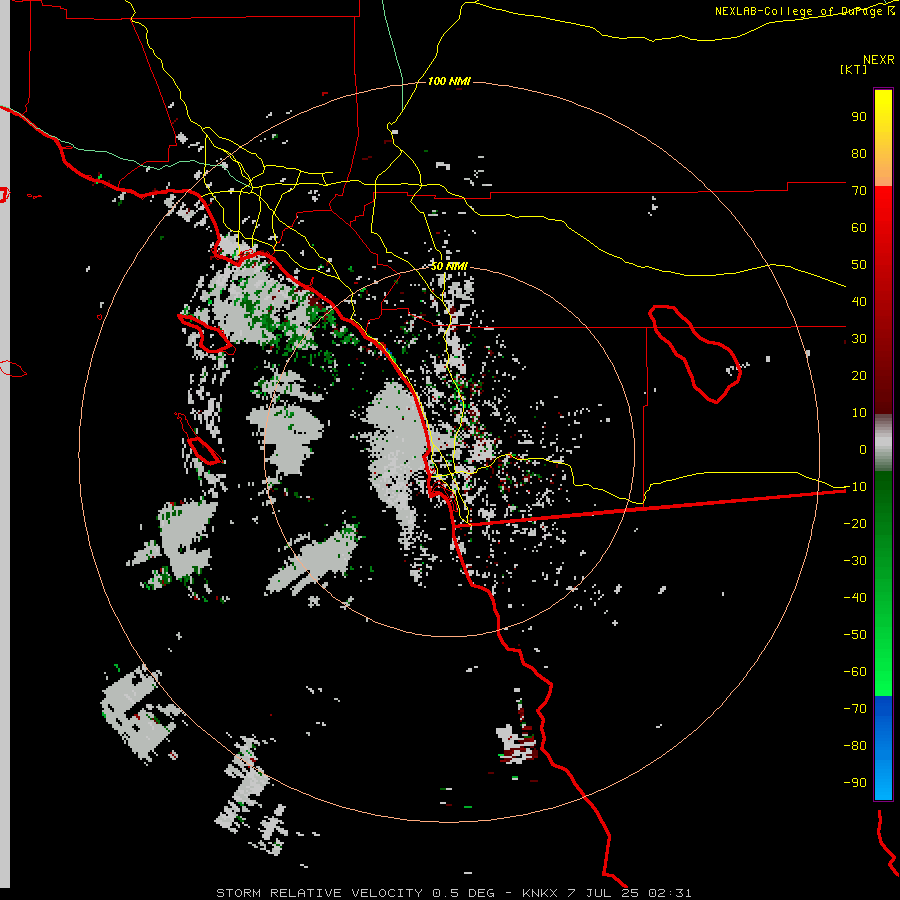Click the -20 value on the velocity scale
Screen dimensions: 900x900
point(855,524)
